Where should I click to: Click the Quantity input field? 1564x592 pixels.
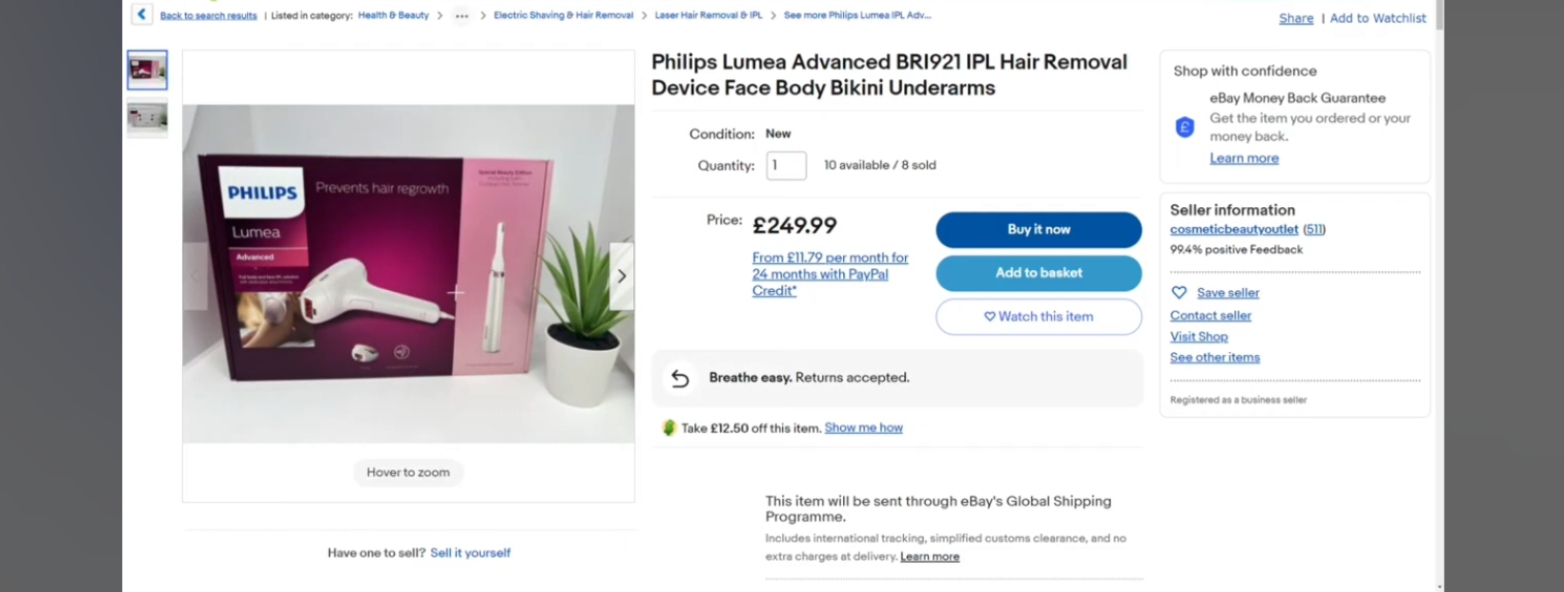[x=786, y=166]
